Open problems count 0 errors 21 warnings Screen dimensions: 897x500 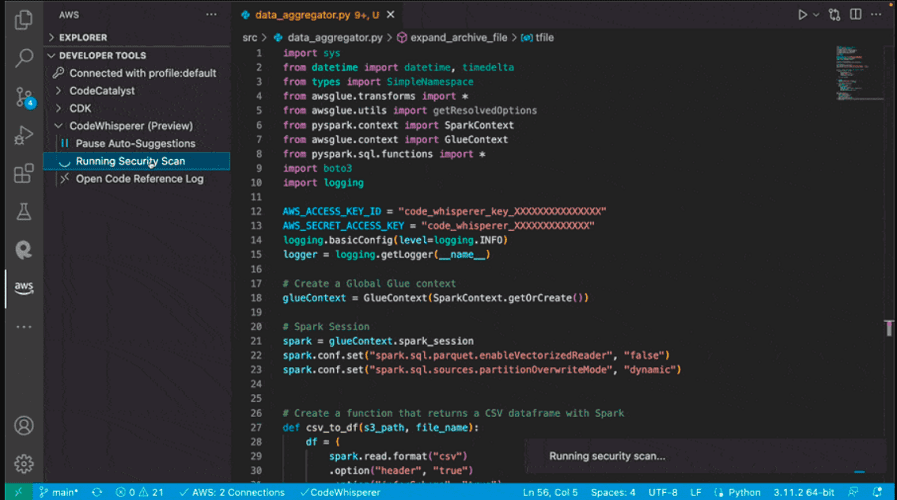pos(140,492)
